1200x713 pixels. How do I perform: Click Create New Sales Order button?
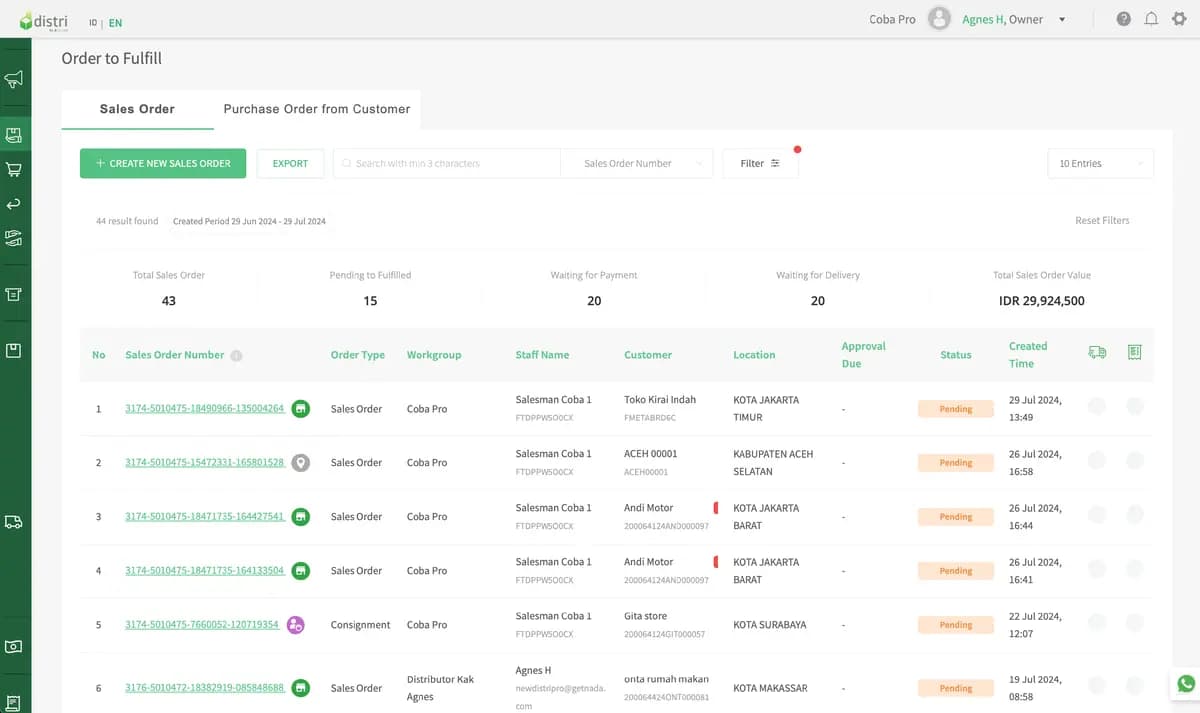click(163, 163)
